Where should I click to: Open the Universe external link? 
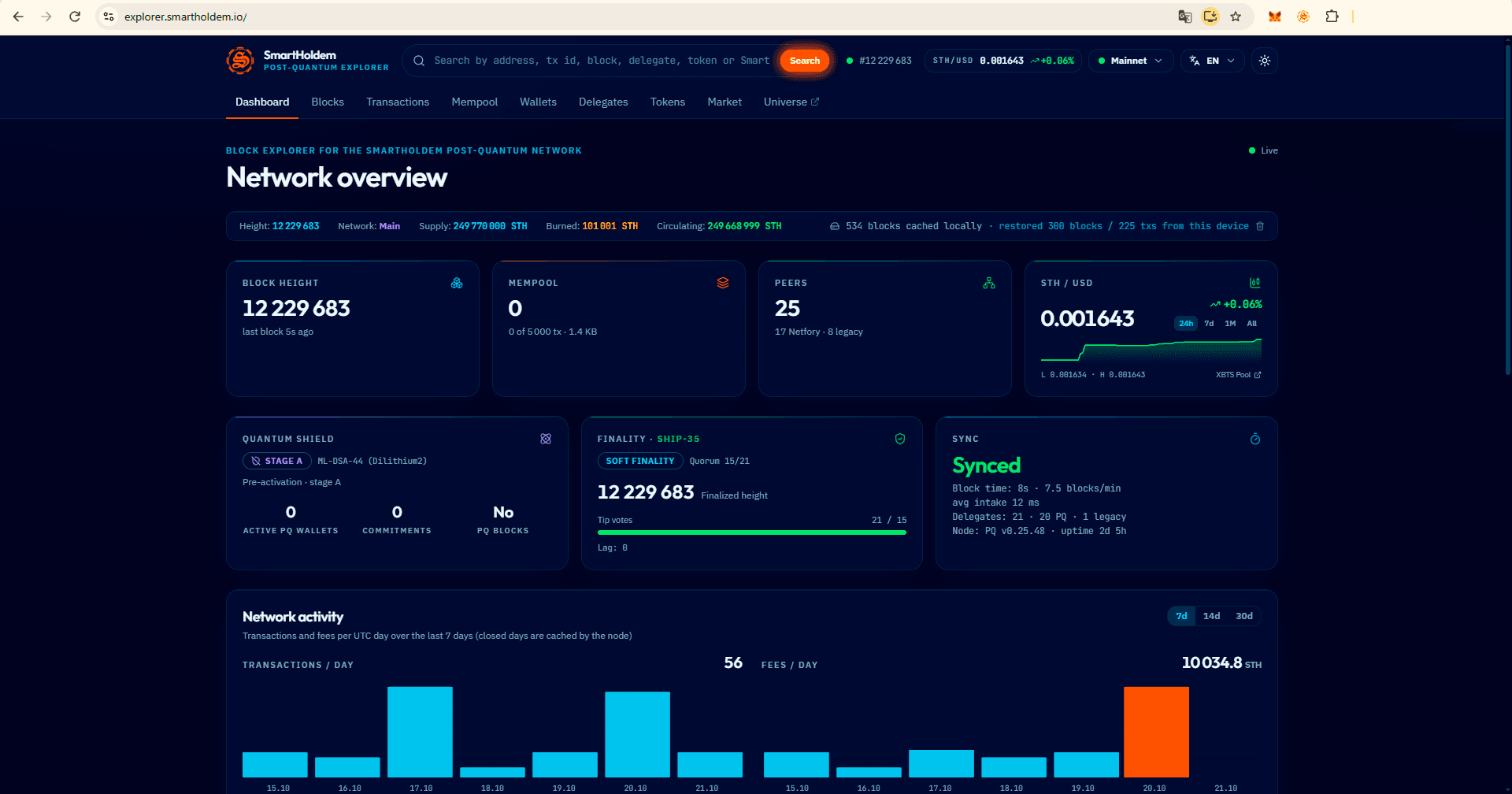click(x=791, y=102)
